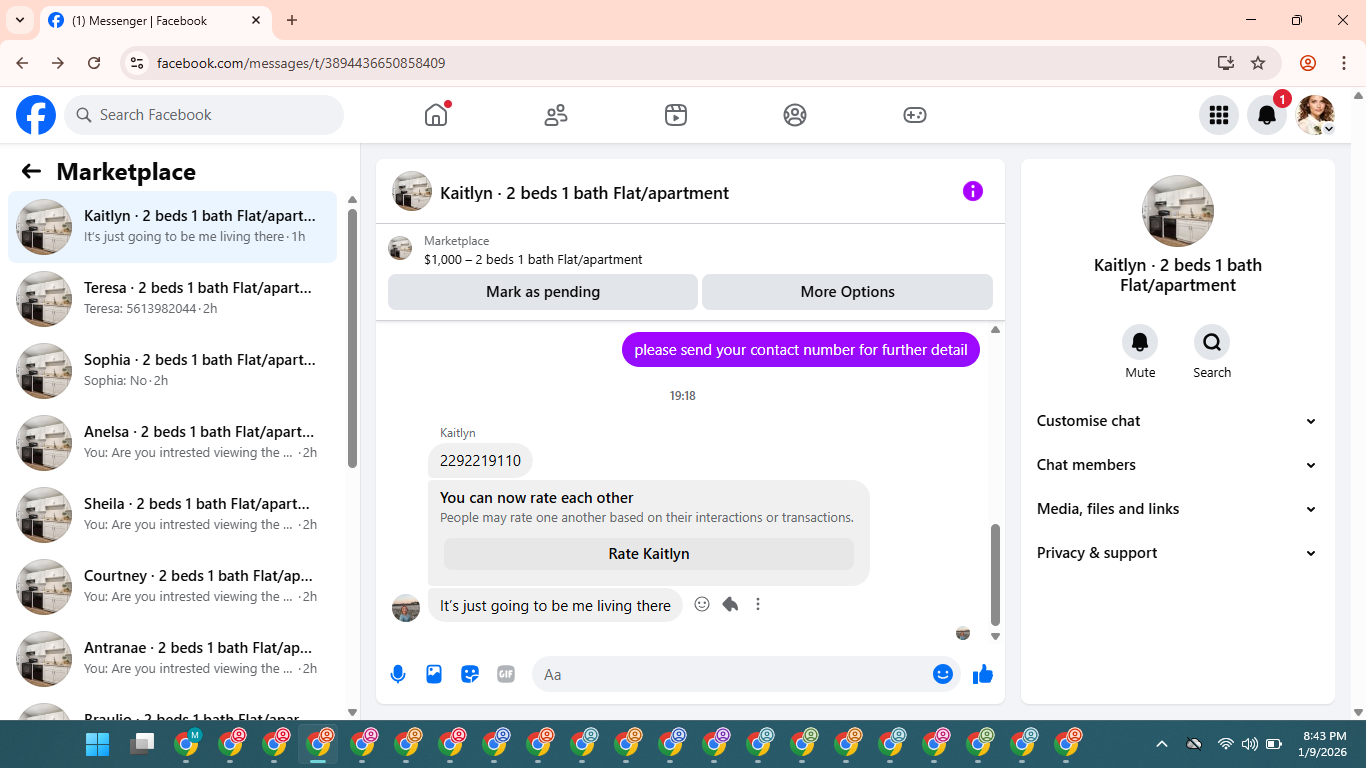Open Sophia's conversation in list
The image size is (1366, 768).
pos(172,371)
